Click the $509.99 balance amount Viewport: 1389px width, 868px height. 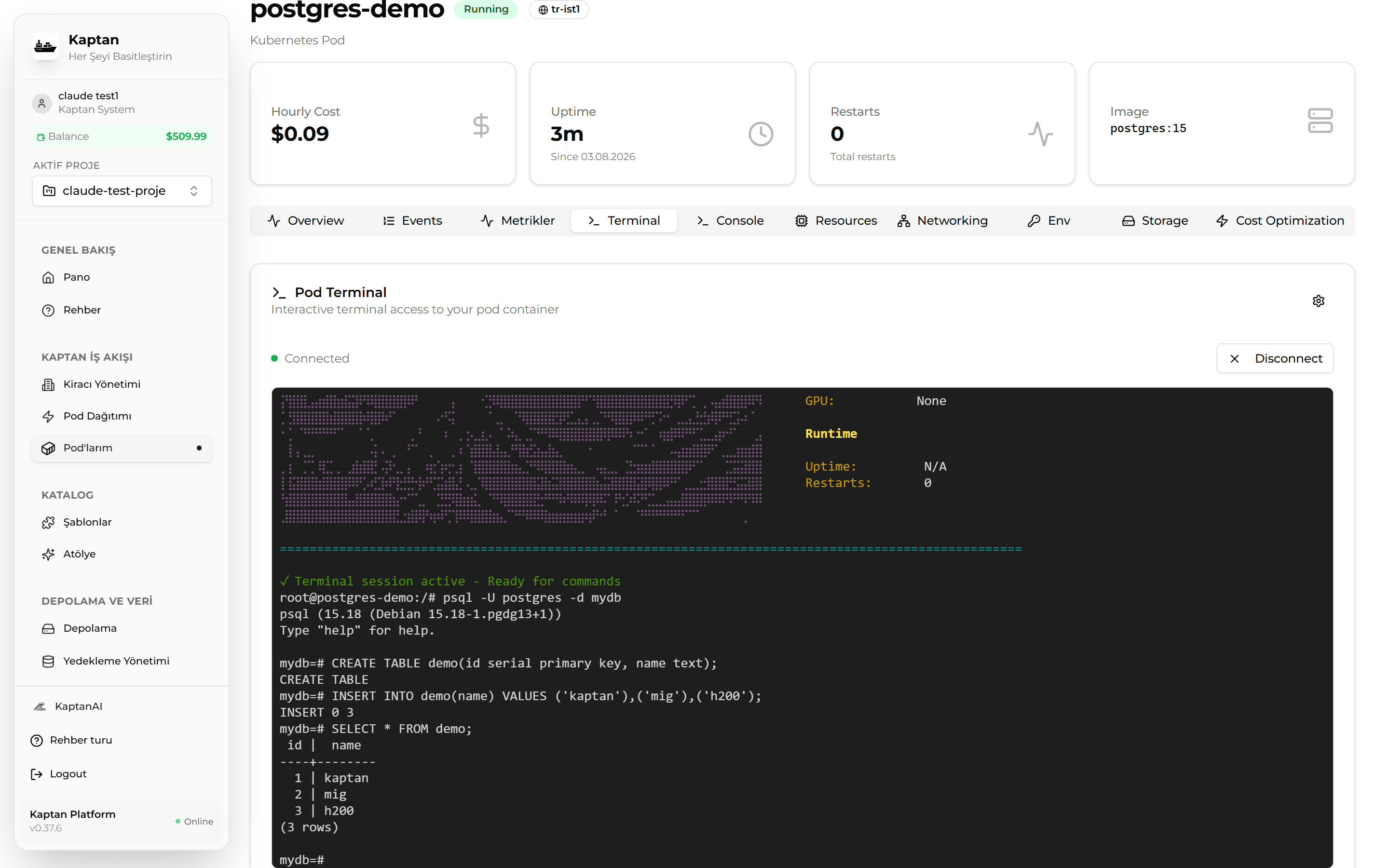coord(186,136)
